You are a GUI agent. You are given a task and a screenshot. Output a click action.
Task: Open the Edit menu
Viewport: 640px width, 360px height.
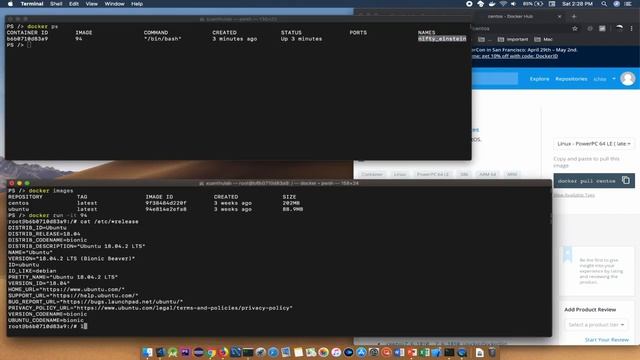tap(73, 4)
